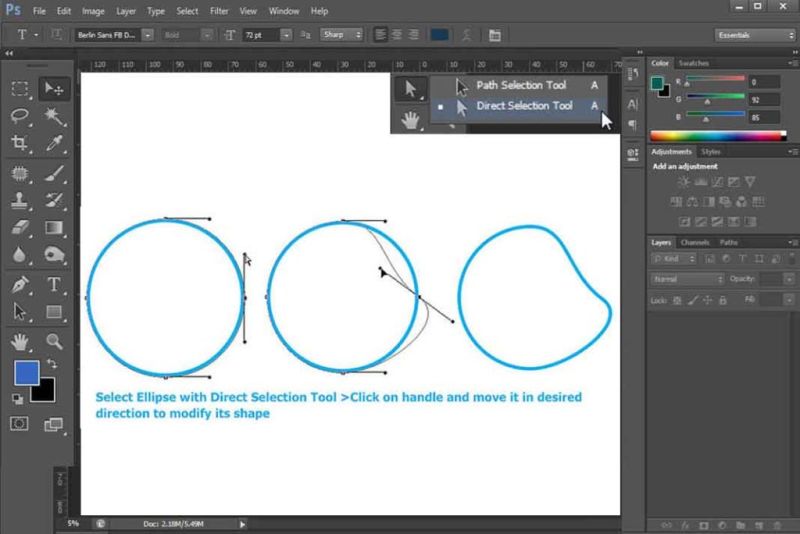Add a Curves adjustment
The height and width of the screenshot is (534, 800).
717,182
